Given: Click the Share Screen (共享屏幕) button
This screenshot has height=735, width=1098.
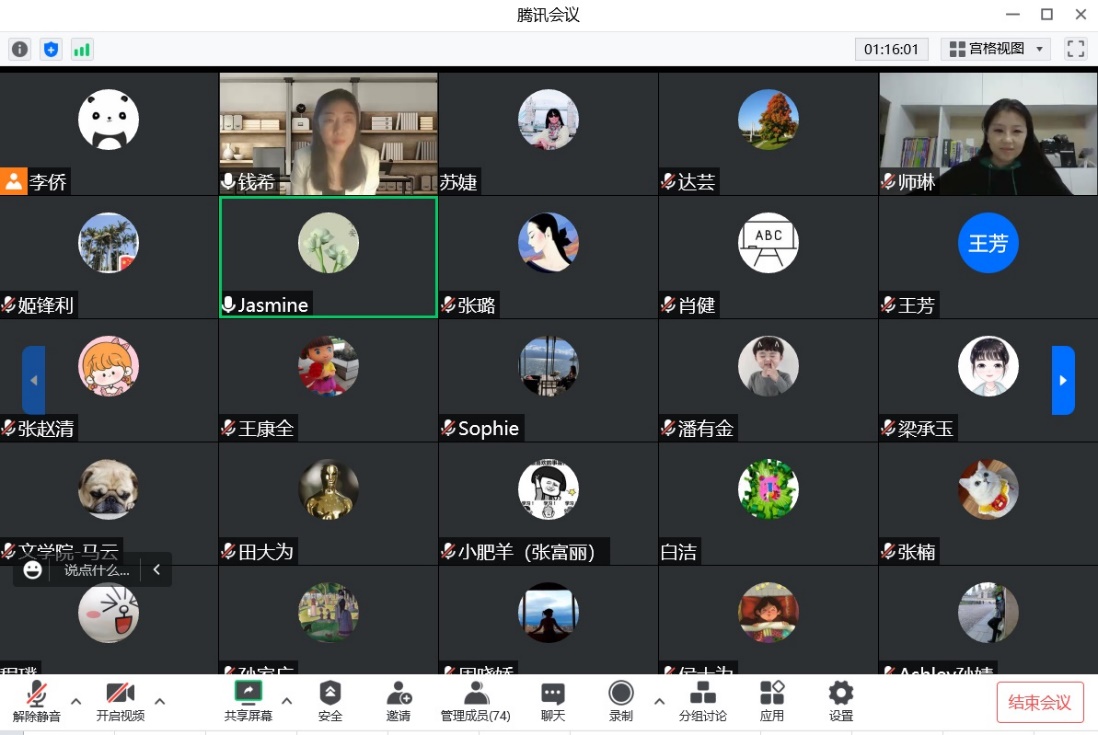Looking at the screenshot, I should click(248, 700).
